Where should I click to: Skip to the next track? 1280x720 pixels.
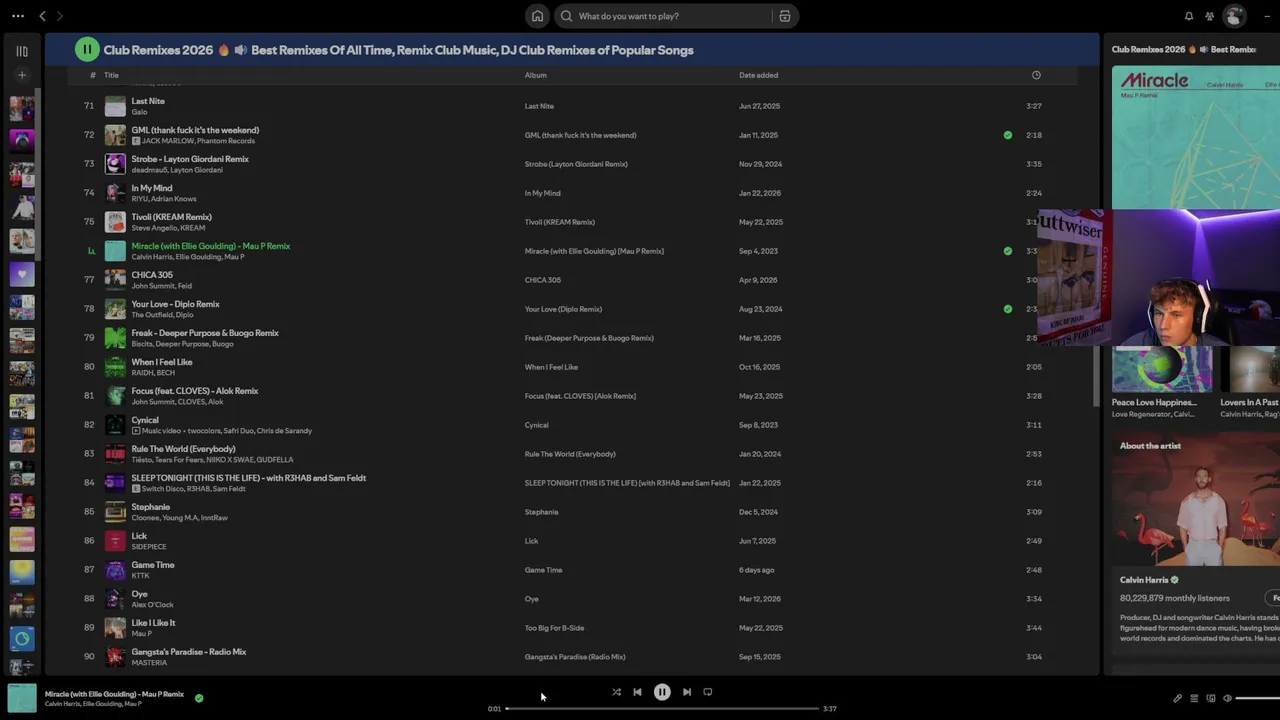[687, 692]
